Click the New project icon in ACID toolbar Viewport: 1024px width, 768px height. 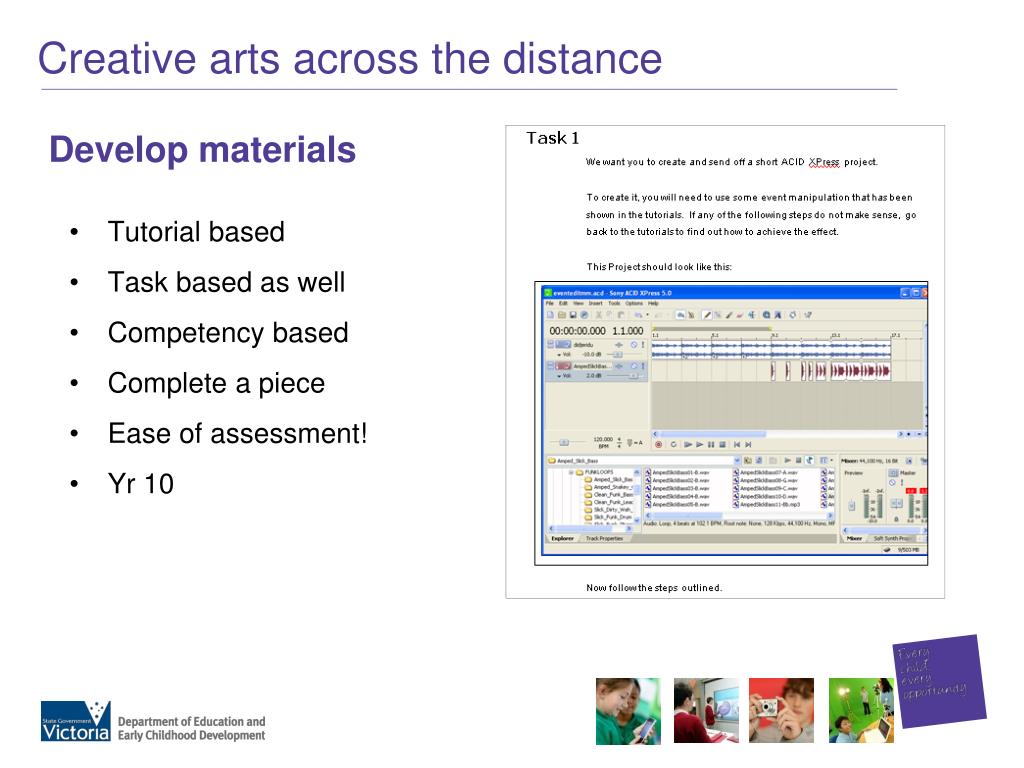(x=550, y=315)
